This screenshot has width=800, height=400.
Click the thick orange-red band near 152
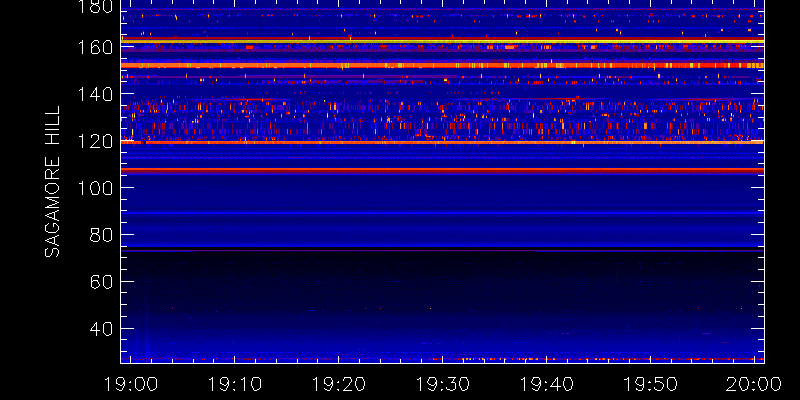442,65
